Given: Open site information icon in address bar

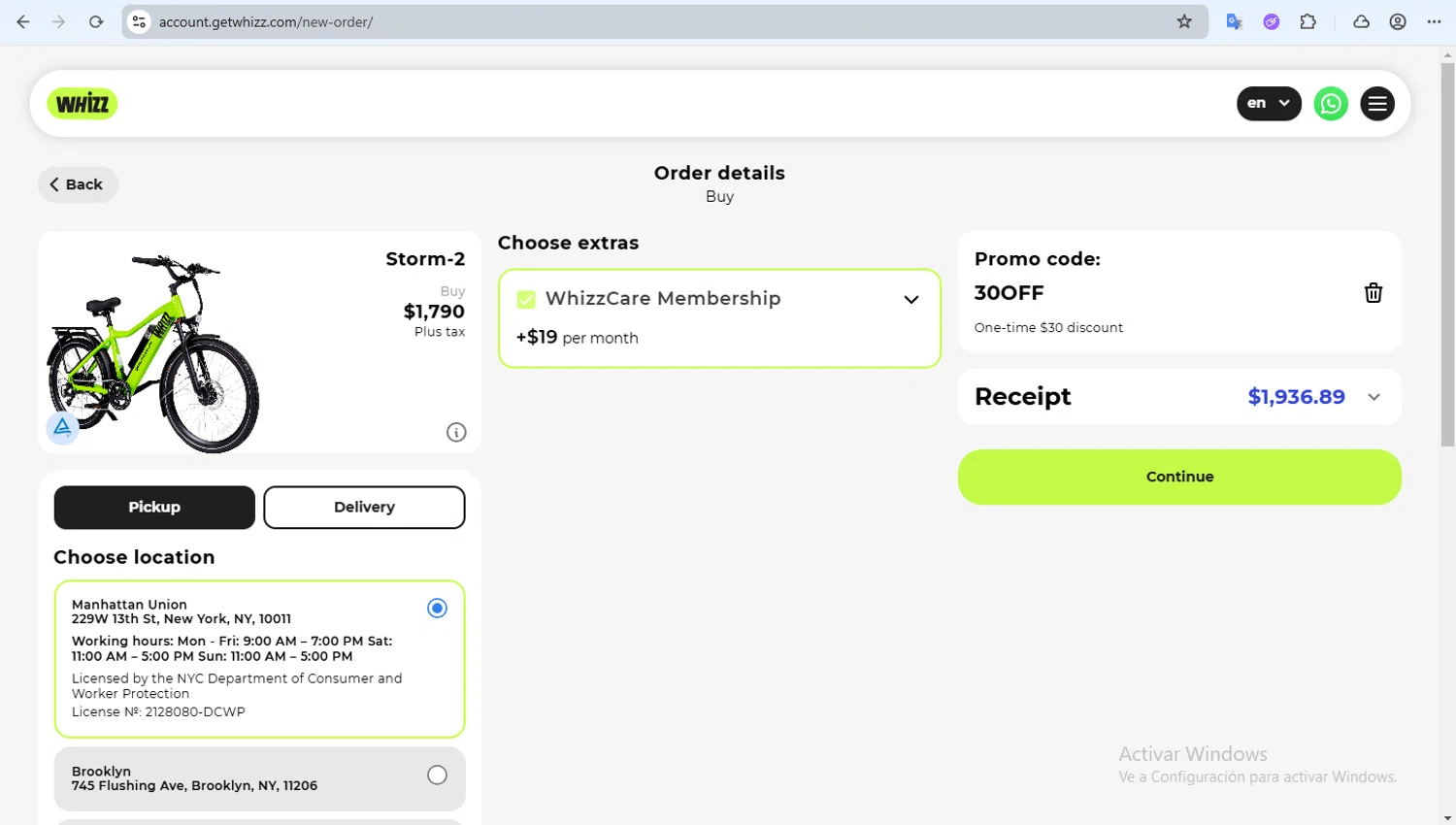Looking at the screenshot, I should pyautogui.click(x=139, y=21).
